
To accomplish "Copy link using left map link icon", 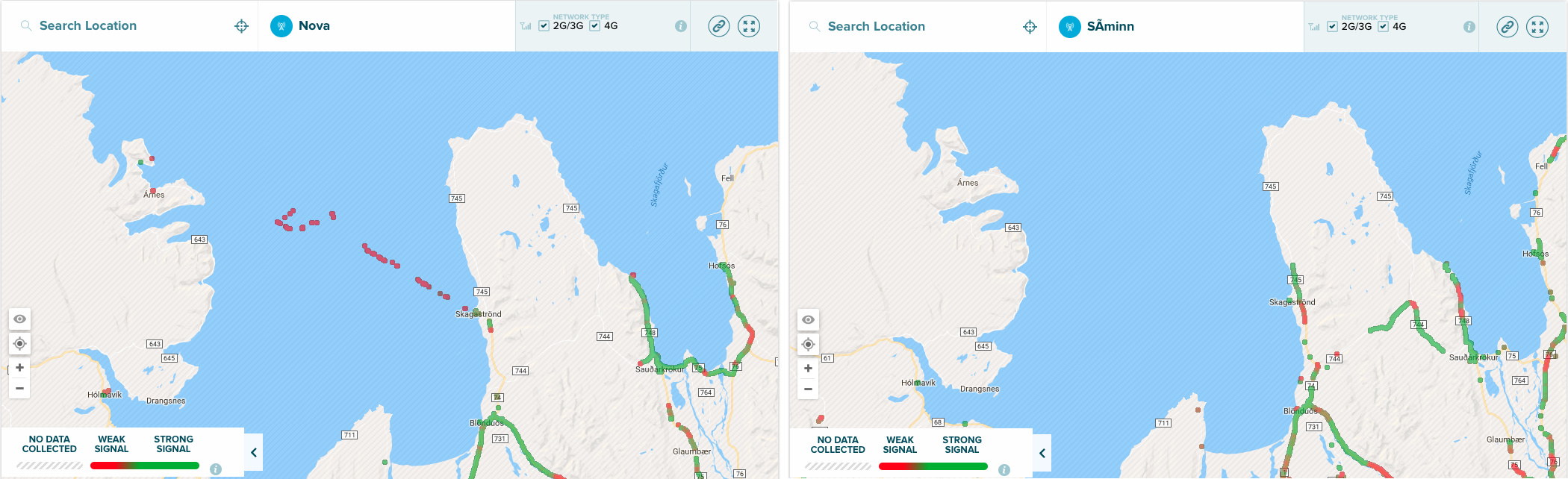I will 718,26.
